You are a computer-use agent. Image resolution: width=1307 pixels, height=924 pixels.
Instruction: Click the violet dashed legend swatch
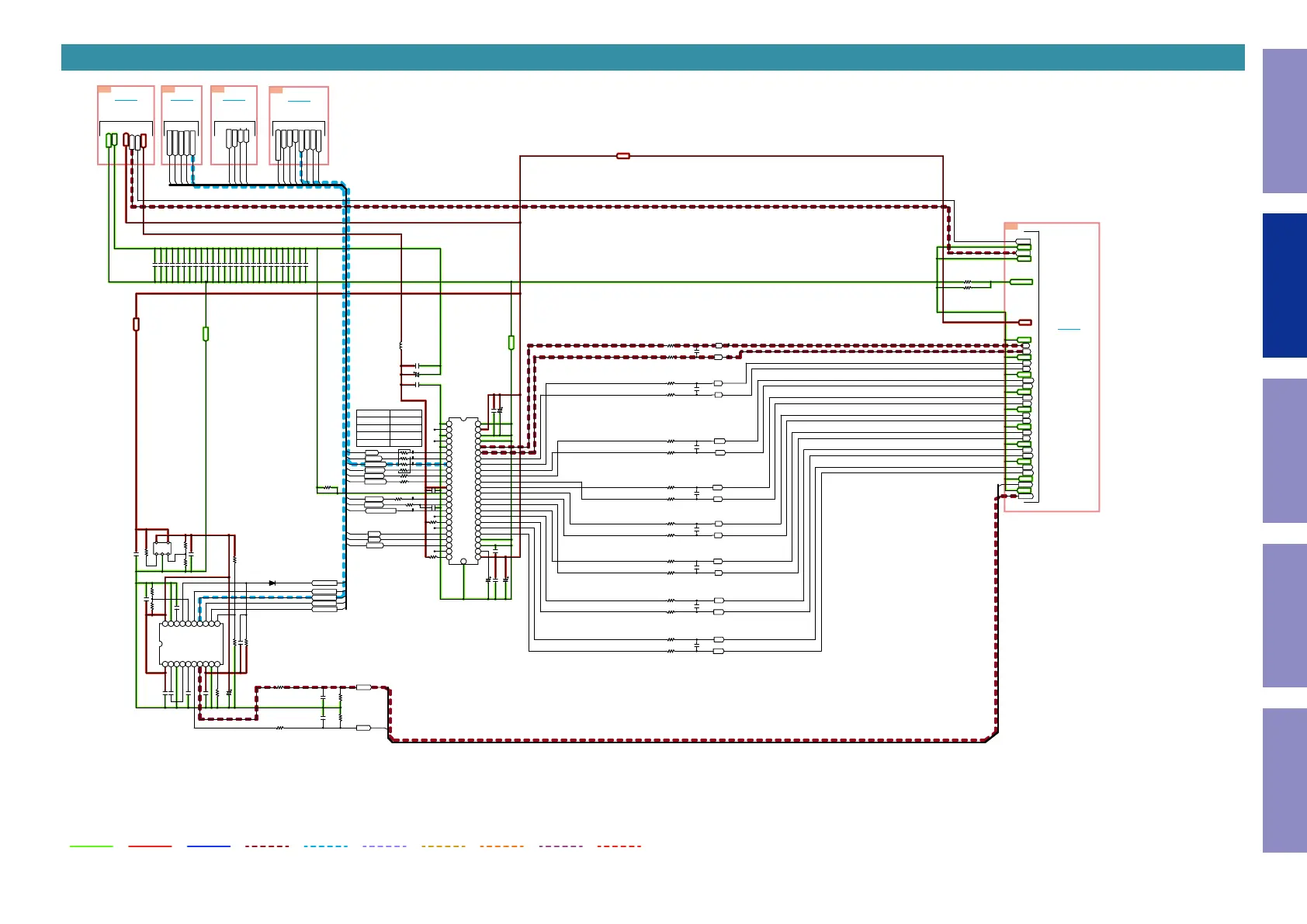[560, 846]
